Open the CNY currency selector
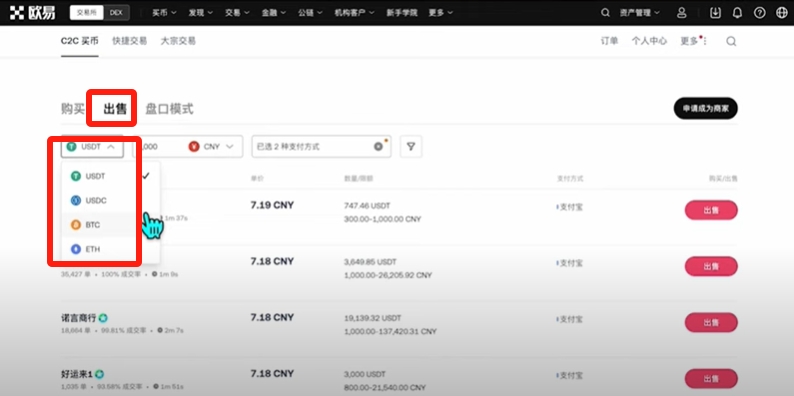Image resolution: width=794 pixels, height=396 pixels. tap(212, 146)
